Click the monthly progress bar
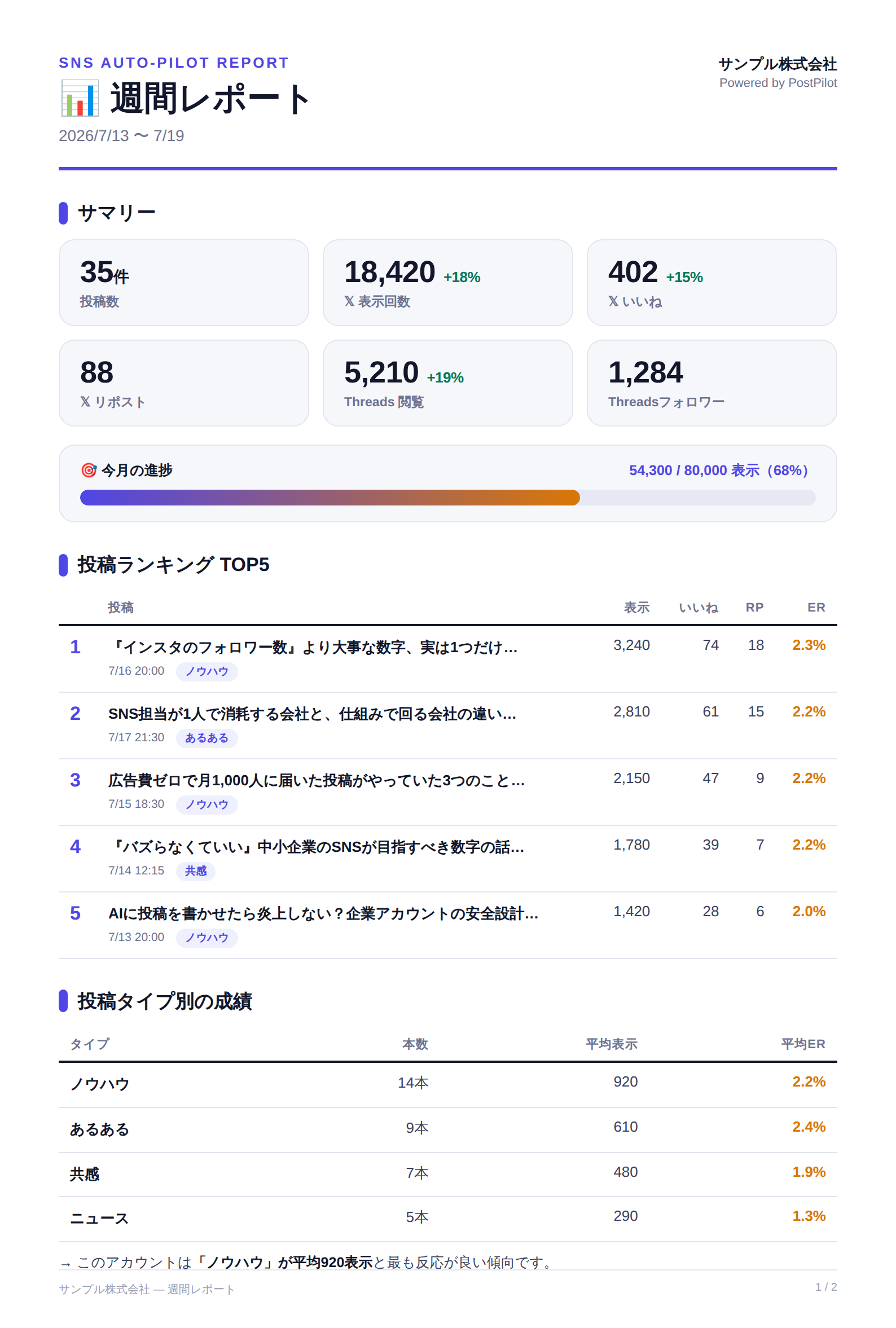 [447, 498]
